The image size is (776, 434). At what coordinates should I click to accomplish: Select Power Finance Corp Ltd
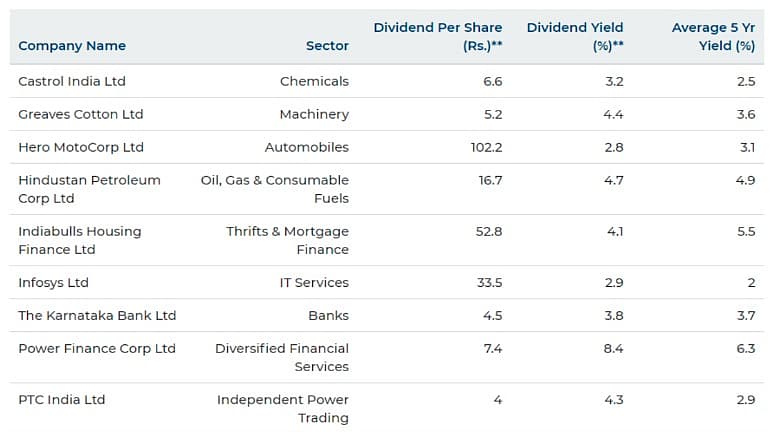[x=97, y=348]
